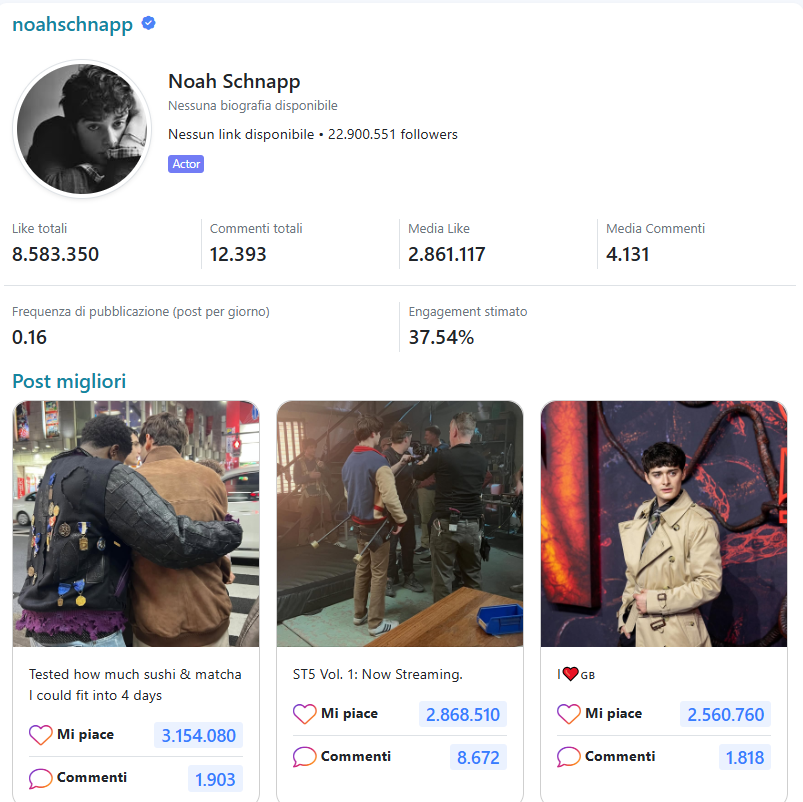This screenshot has width=803, height=802.
Task: Open the noahschnapp username link
Action: click(x=72, y=25)
